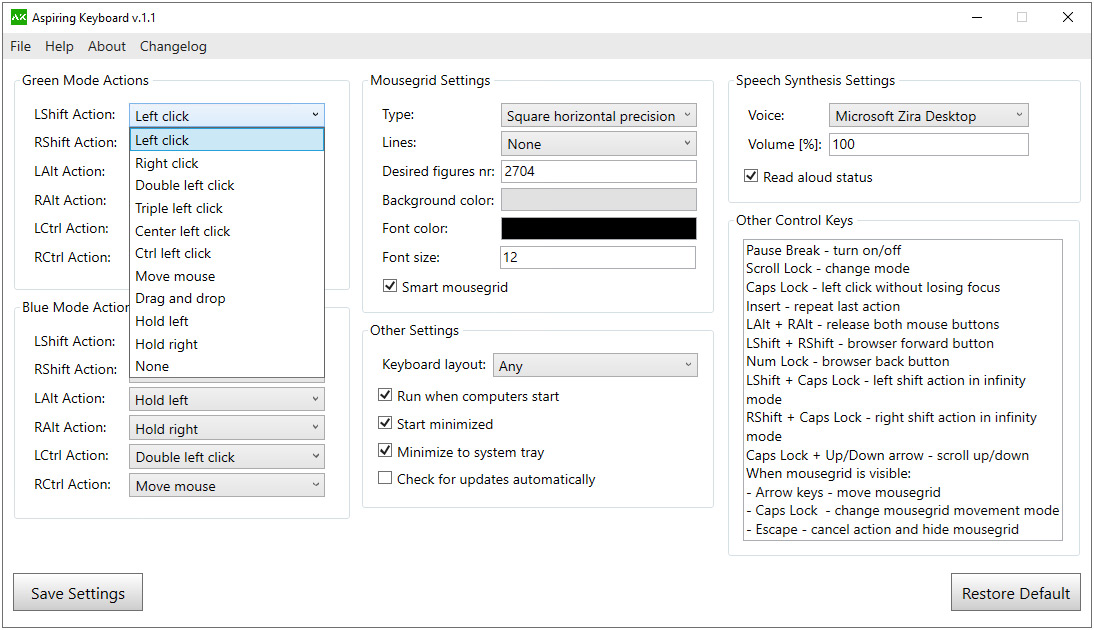Minimize the Aspiring Keyboard window
The width and height of the screenshot is (1094, 630).
(x=977, y=17)
